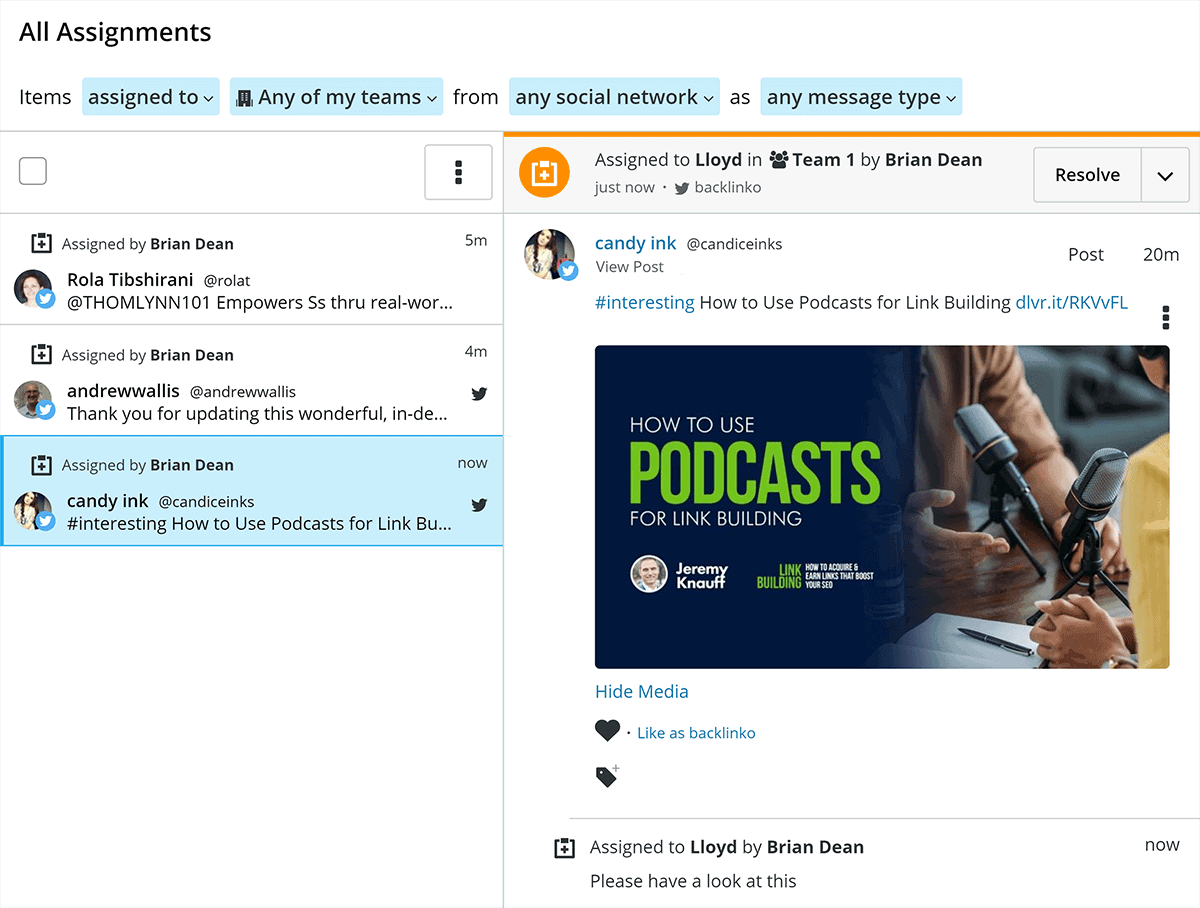The height and width of the screenshot is (908, 1200).
Task: Open the bulk actions three-dot menu
Action: click(x=458, y=172)
